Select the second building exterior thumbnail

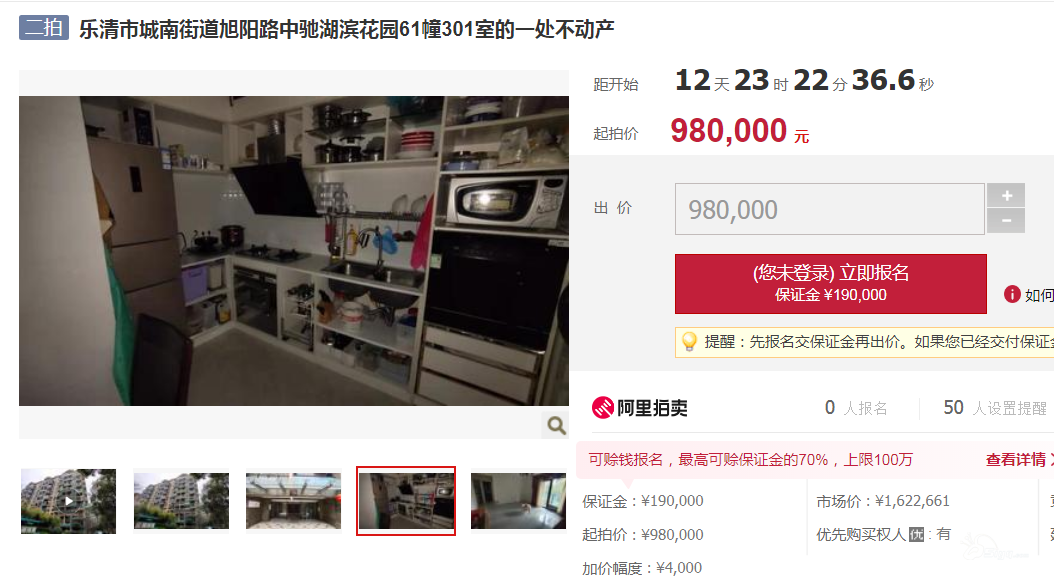(x=181, y=501)
